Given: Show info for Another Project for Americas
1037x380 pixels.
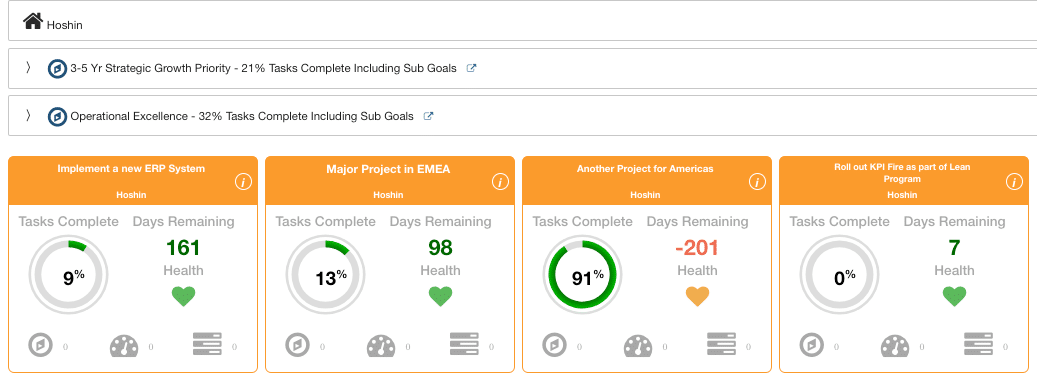Looking at the screenshot, I should pos(757,182).
